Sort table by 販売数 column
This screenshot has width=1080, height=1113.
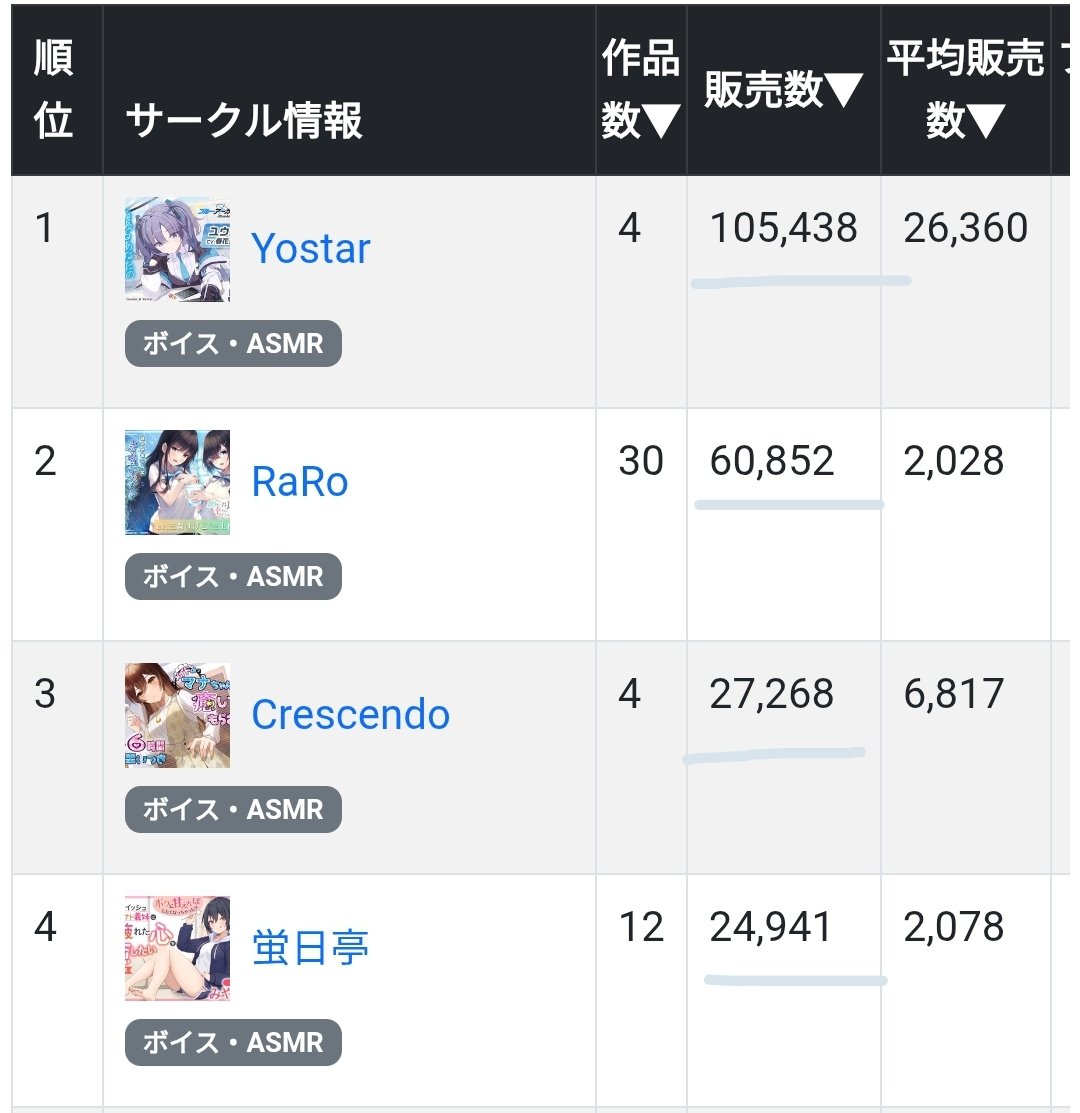[783, 91]
